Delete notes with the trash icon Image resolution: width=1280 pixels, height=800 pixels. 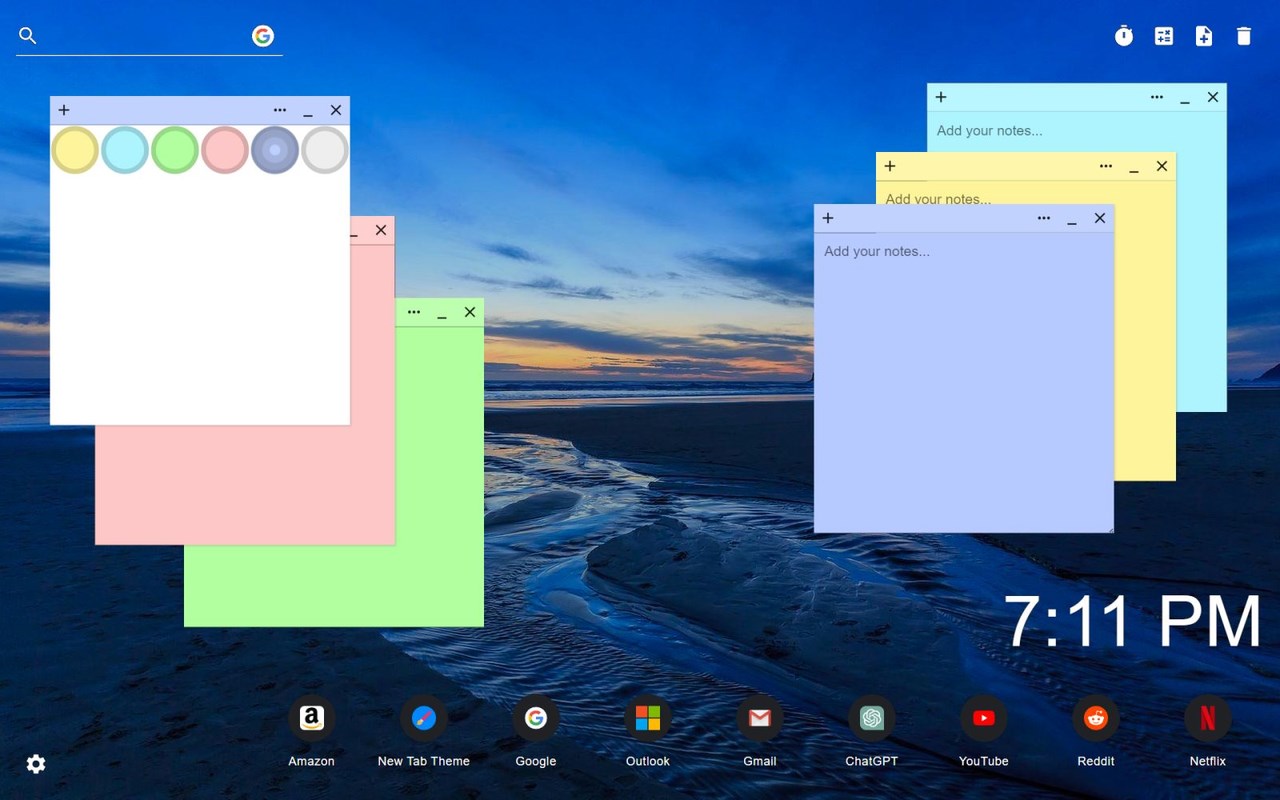pos(1244,36)
